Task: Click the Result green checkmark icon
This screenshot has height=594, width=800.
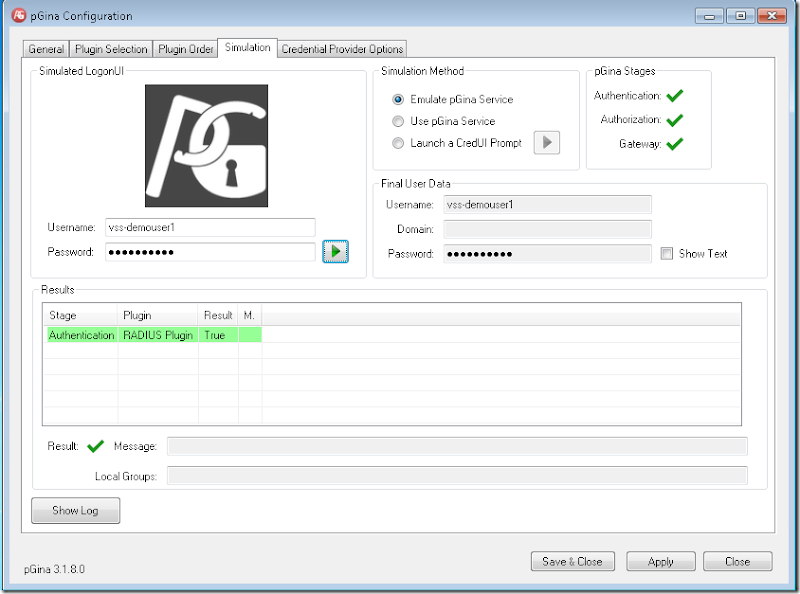Action: [x=95, y=446]
